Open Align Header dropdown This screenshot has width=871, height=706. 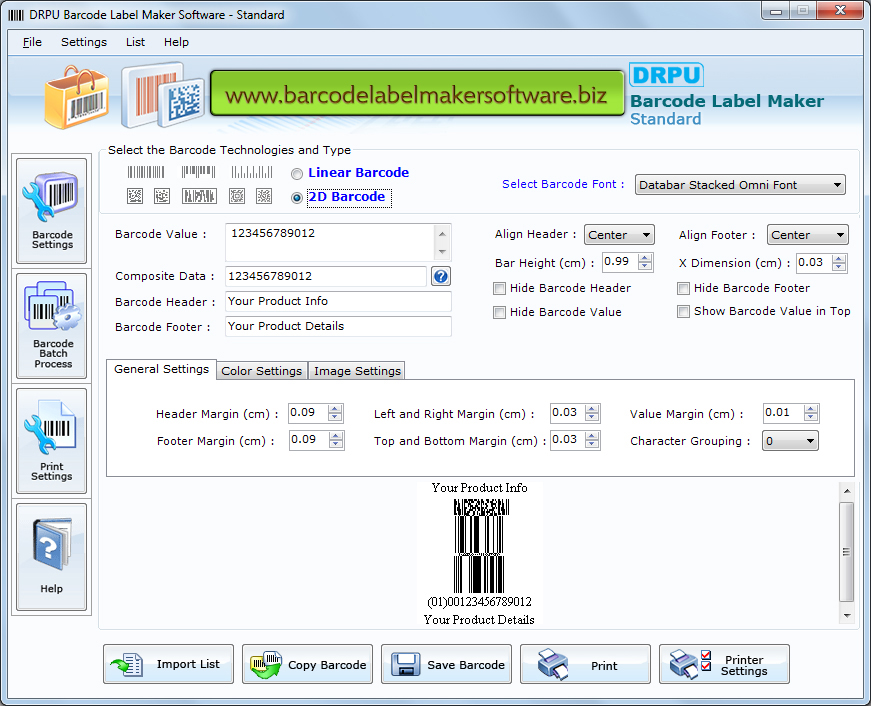(619, 235)
